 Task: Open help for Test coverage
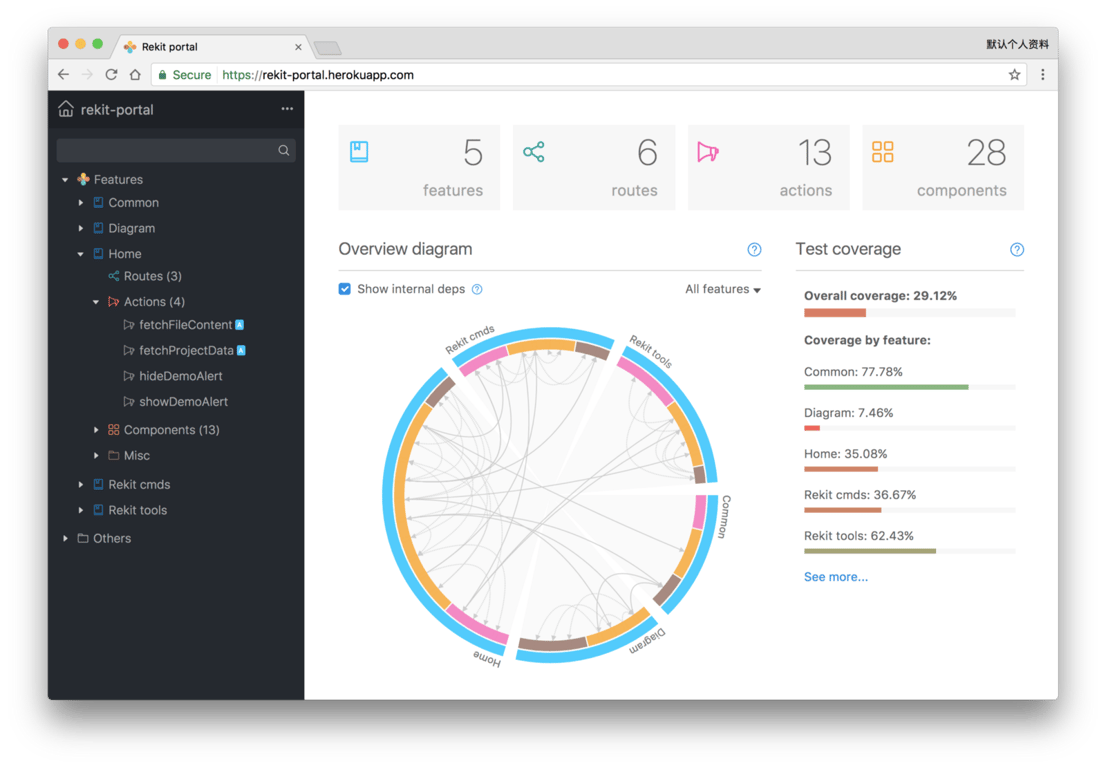1017,248
